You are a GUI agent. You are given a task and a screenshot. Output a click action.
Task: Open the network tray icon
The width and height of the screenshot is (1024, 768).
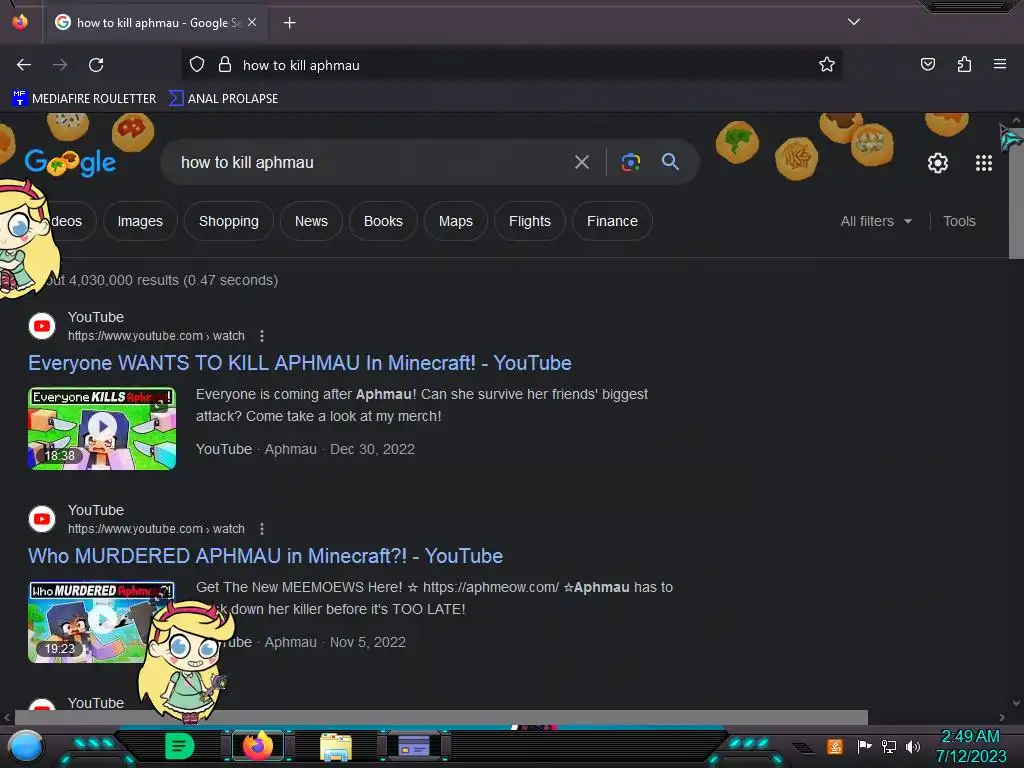888,746
